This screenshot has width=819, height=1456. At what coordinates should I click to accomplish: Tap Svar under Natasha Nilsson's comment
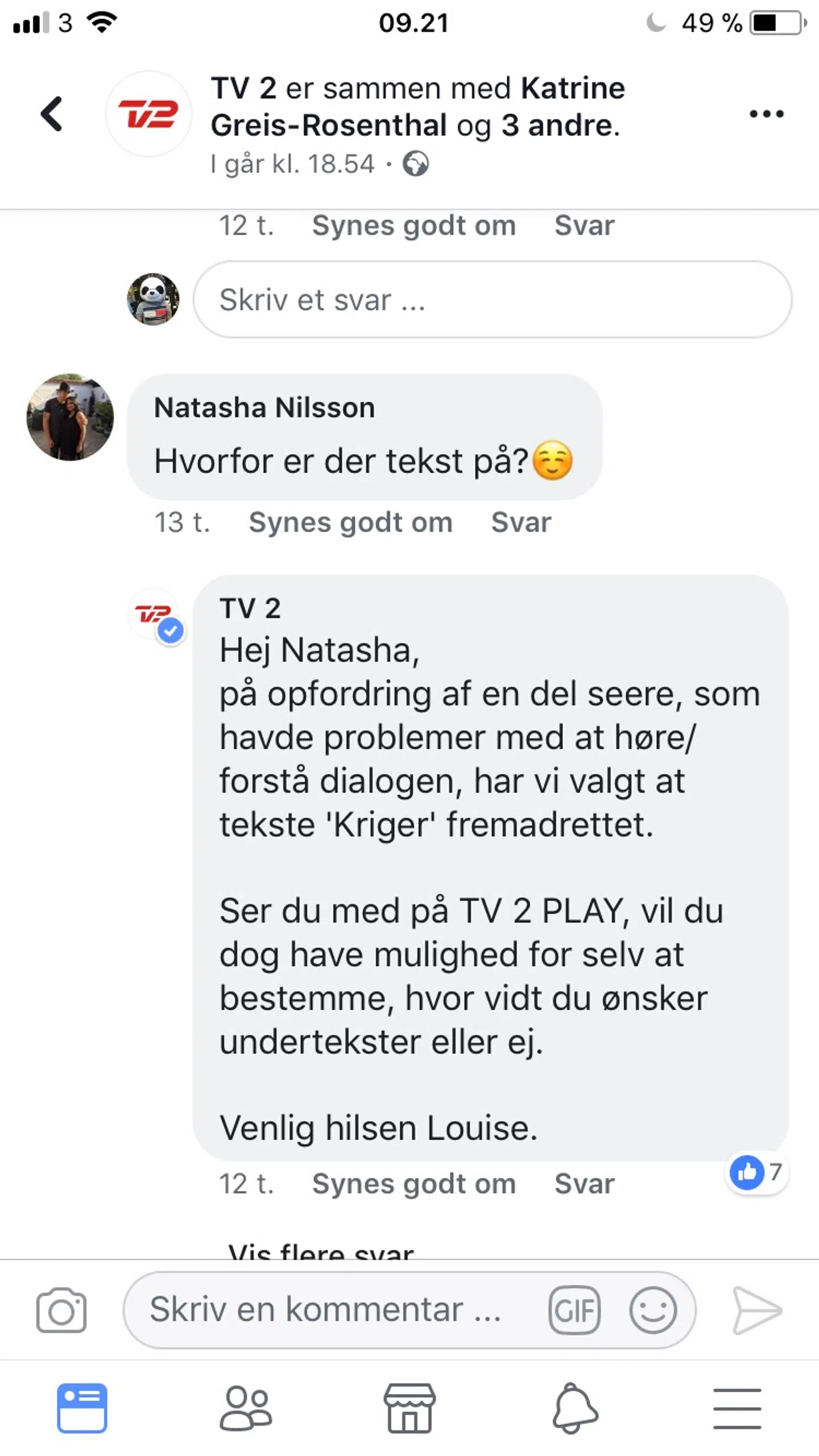tap(521, 522)
